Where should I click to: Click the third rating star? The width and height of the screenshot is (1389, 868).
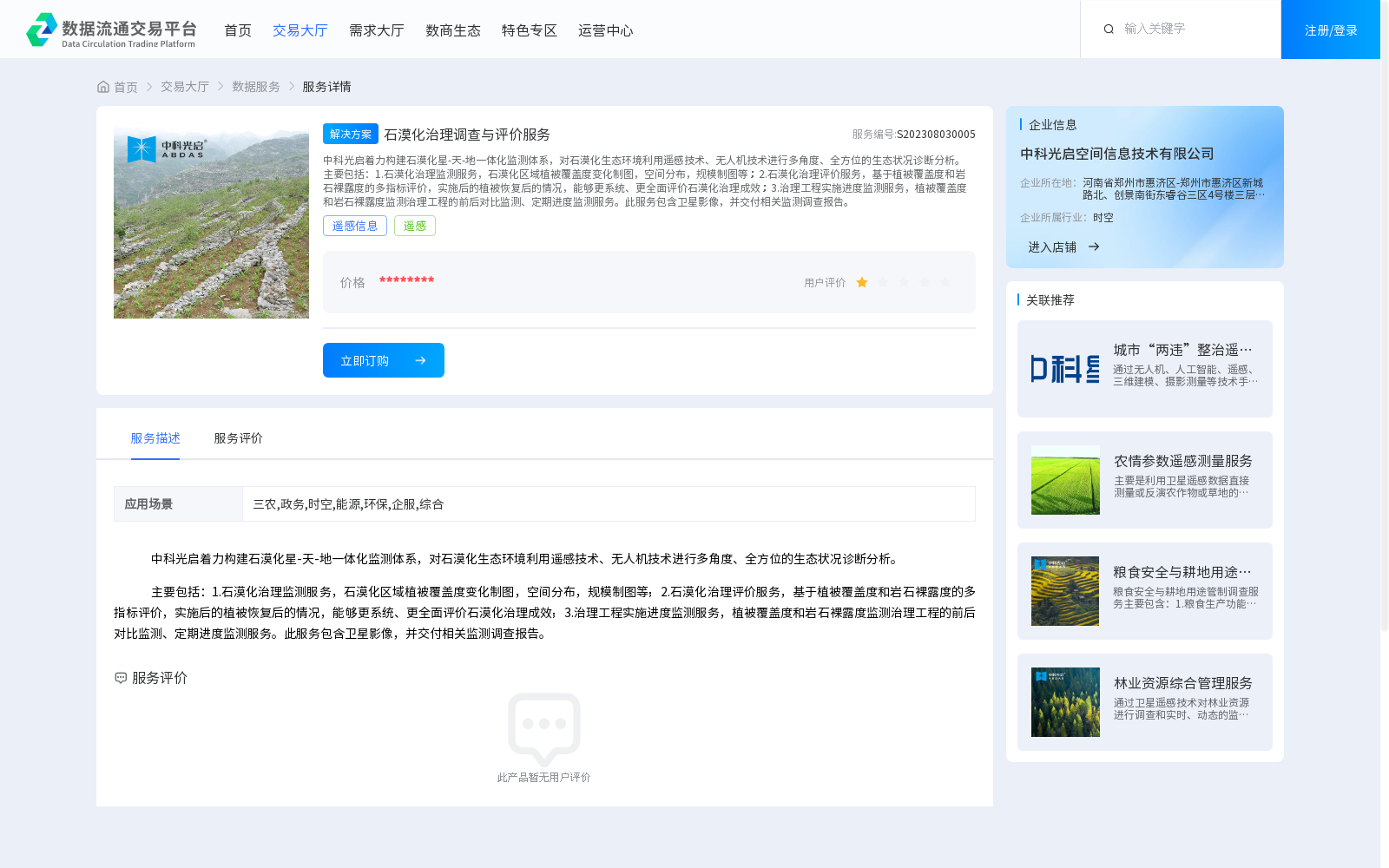[x=904, y=282]
